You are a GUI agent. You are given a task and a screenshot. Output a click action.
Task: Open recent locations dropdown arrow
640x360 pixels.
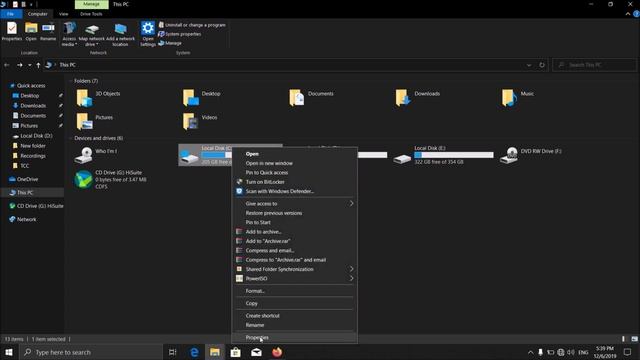[29, 65]
